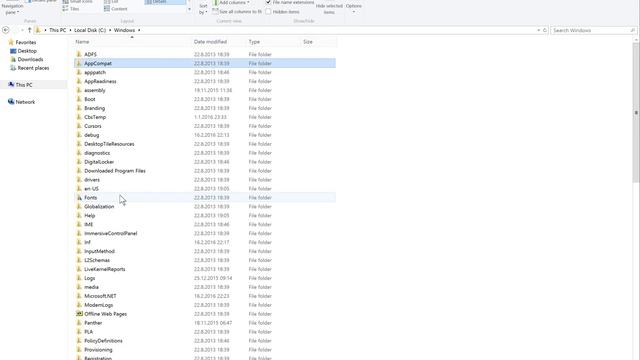640x360 pixels.
Task: Click the media folder icon
Action: pos(79,287)
